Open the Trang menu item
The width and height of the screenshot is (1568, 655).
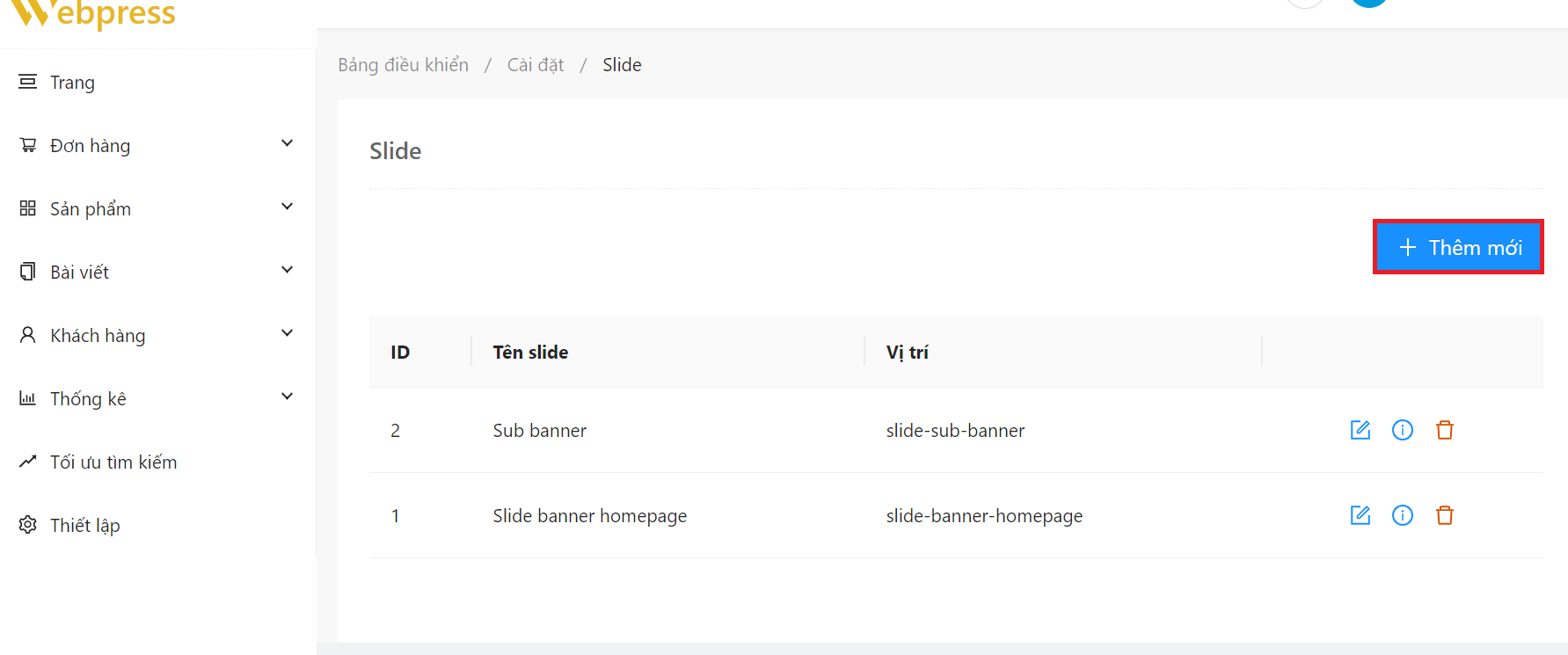[x=72, y=83]
